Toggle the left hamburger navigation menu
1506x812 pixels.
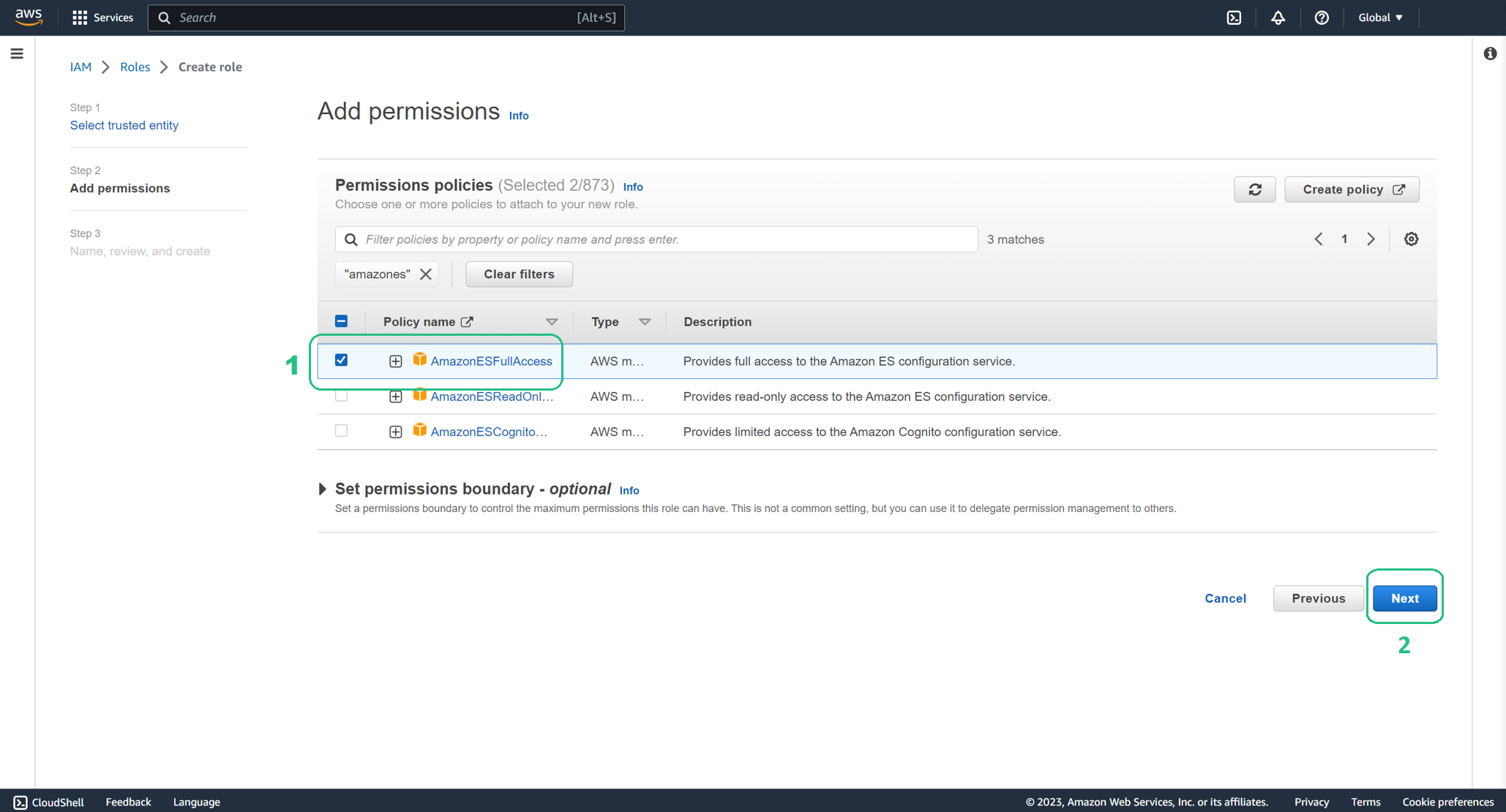(x=17, y=53)
